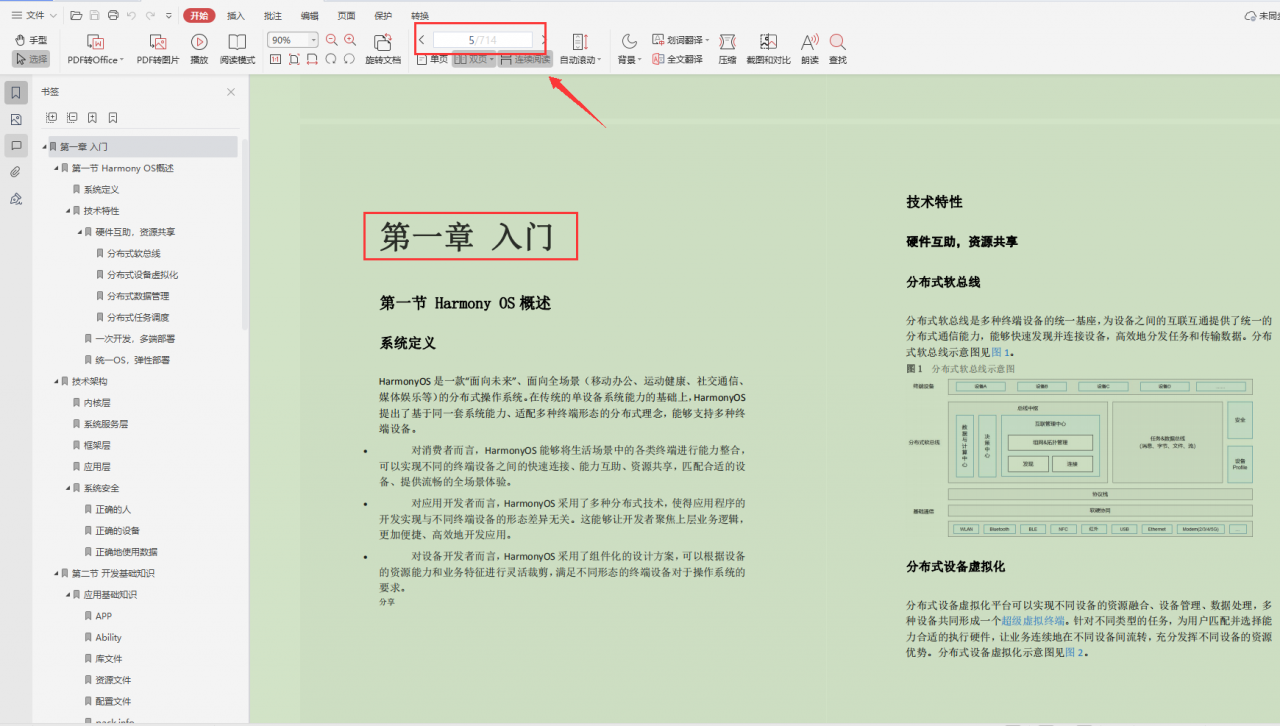The width and height of the screenshot is (1280, 726).
Task: Click the fit page icon
Action: click(x=294, y=59)
